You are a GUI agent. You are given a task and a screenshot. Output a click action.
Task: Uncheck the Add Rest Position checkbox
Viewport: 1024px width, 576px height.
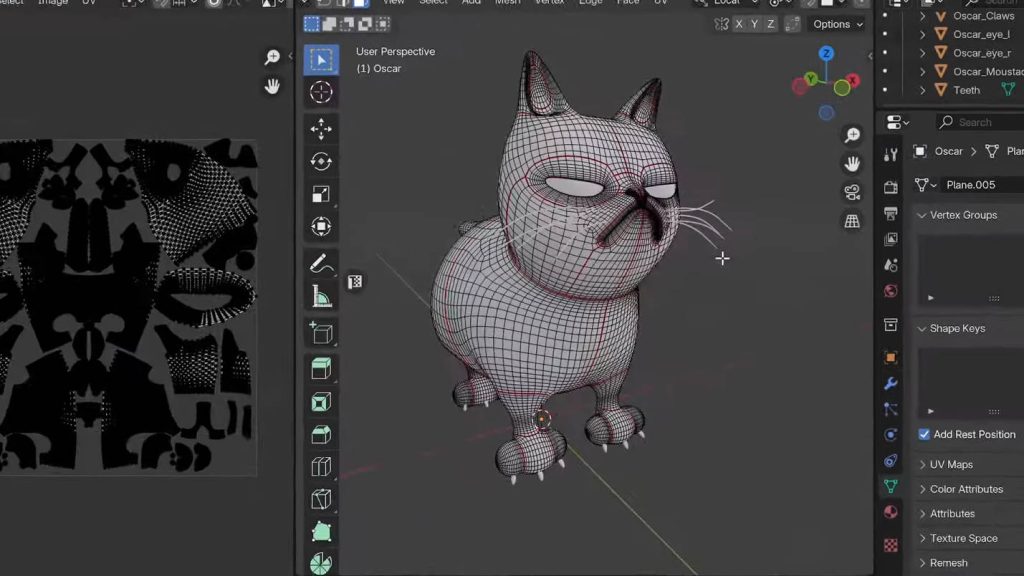pos(924,434)
